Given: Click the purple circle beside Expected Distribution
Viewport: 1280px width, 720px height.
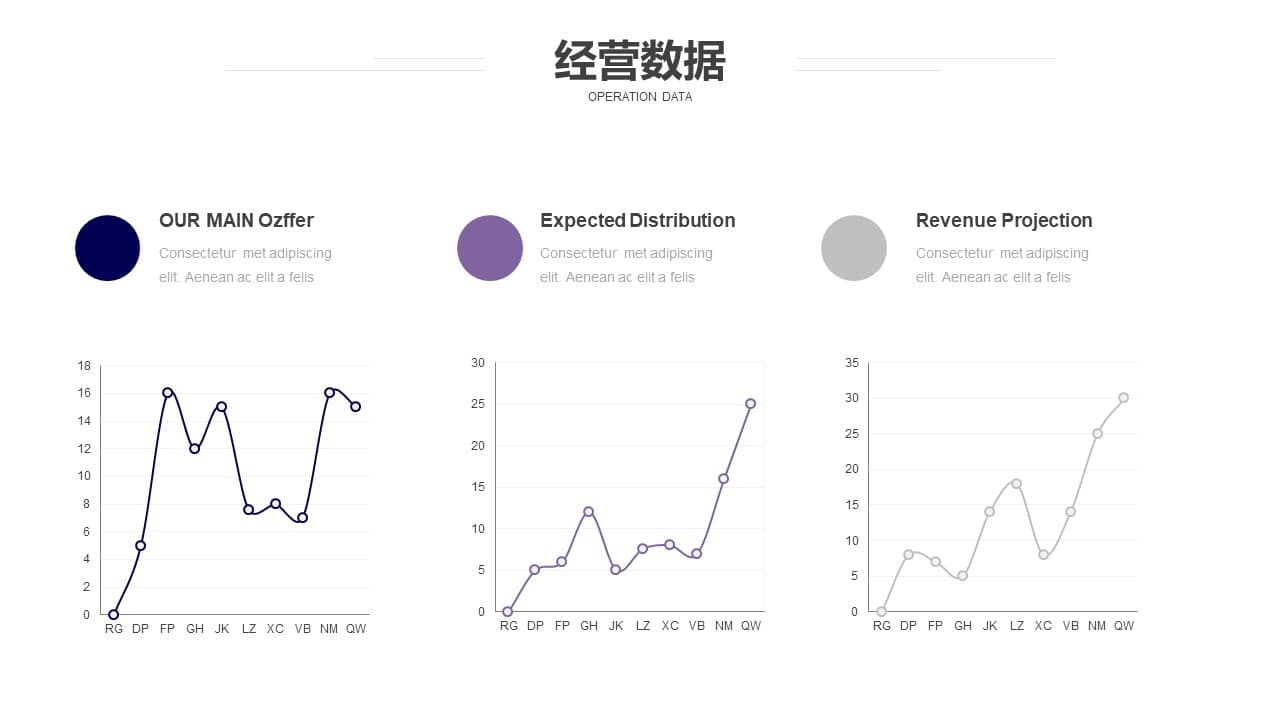Looking at the screenshot, I should click(x=490, y=248).
